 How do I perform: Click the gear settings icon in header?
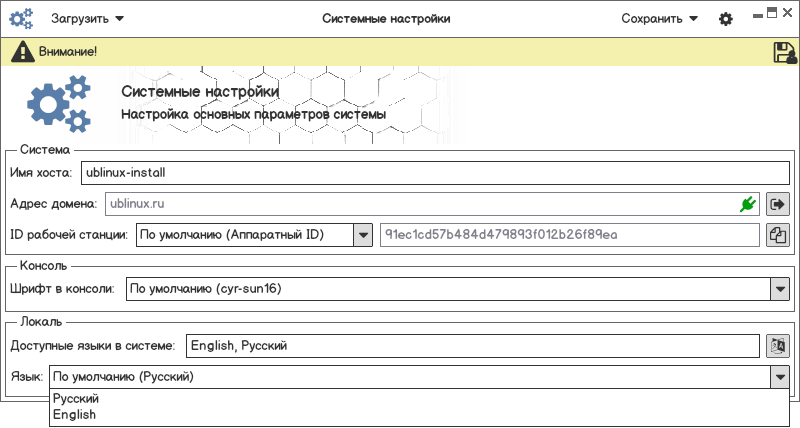click(x=726, y=19)
